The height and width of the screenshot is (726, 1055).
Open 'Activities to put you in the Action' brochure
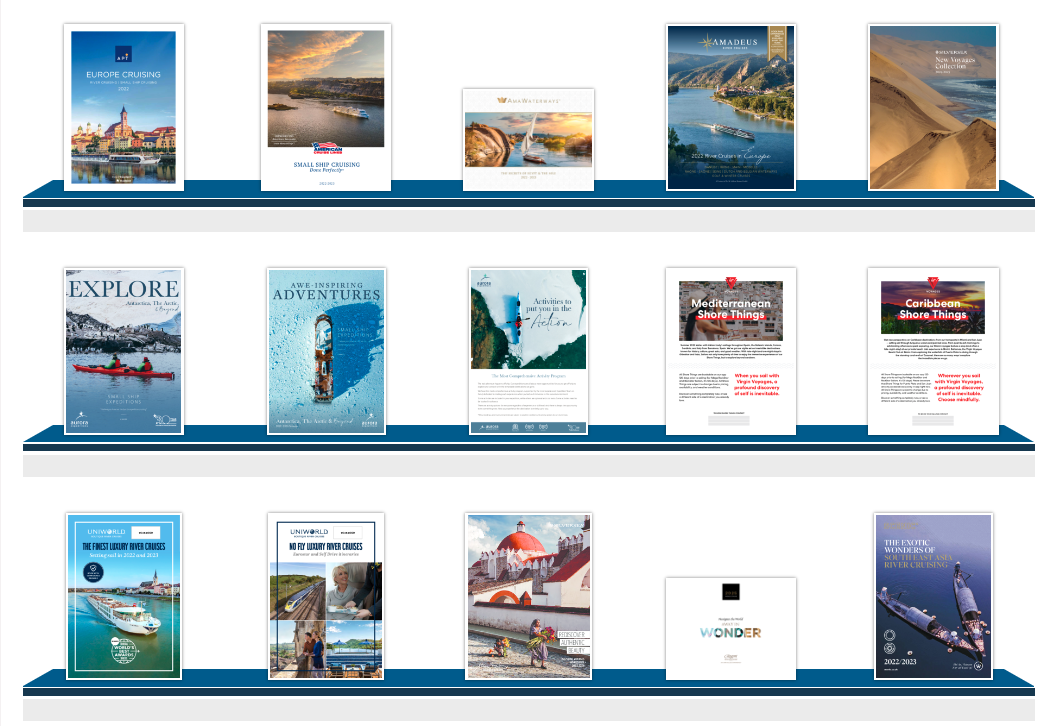[x=528, y=351]
